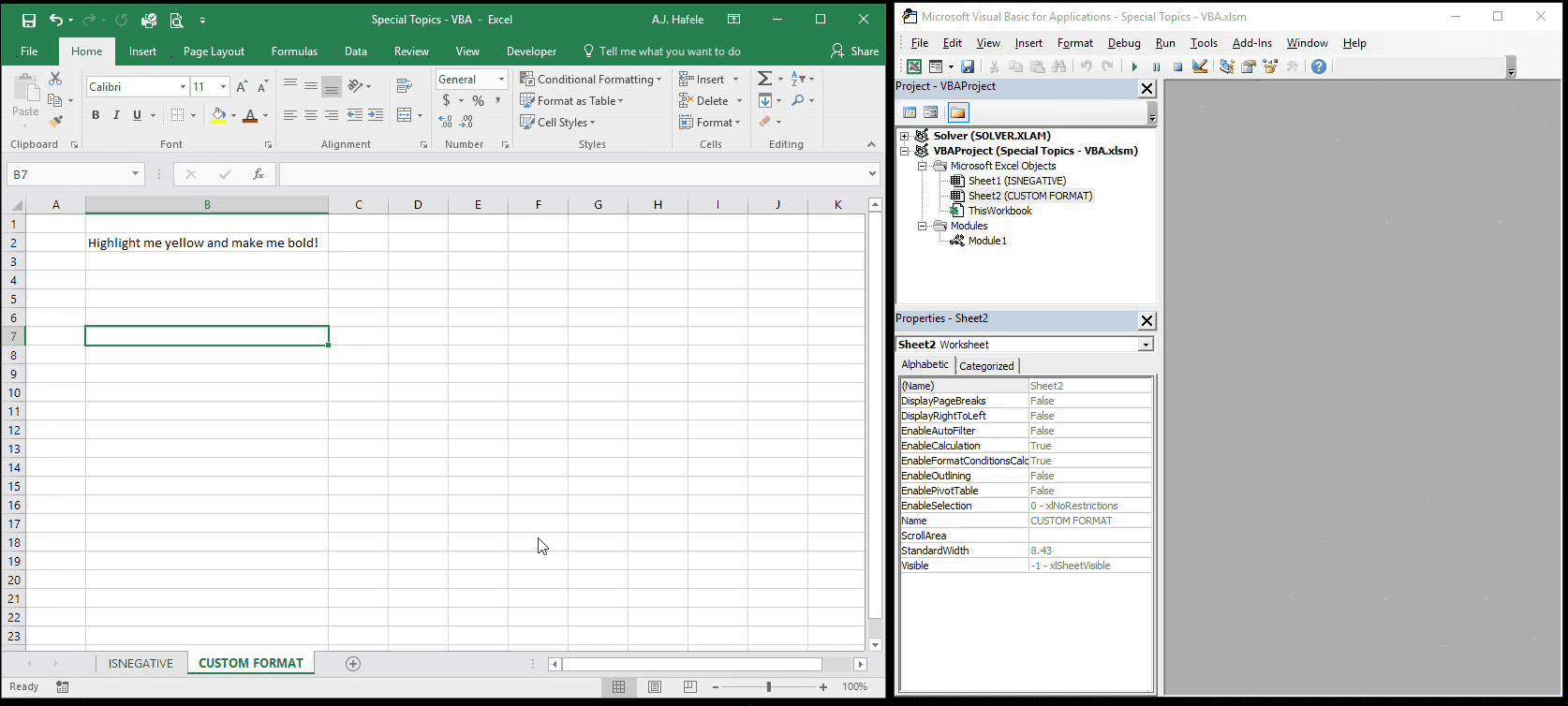Switch to Page Break Preview in status bar

690,686
